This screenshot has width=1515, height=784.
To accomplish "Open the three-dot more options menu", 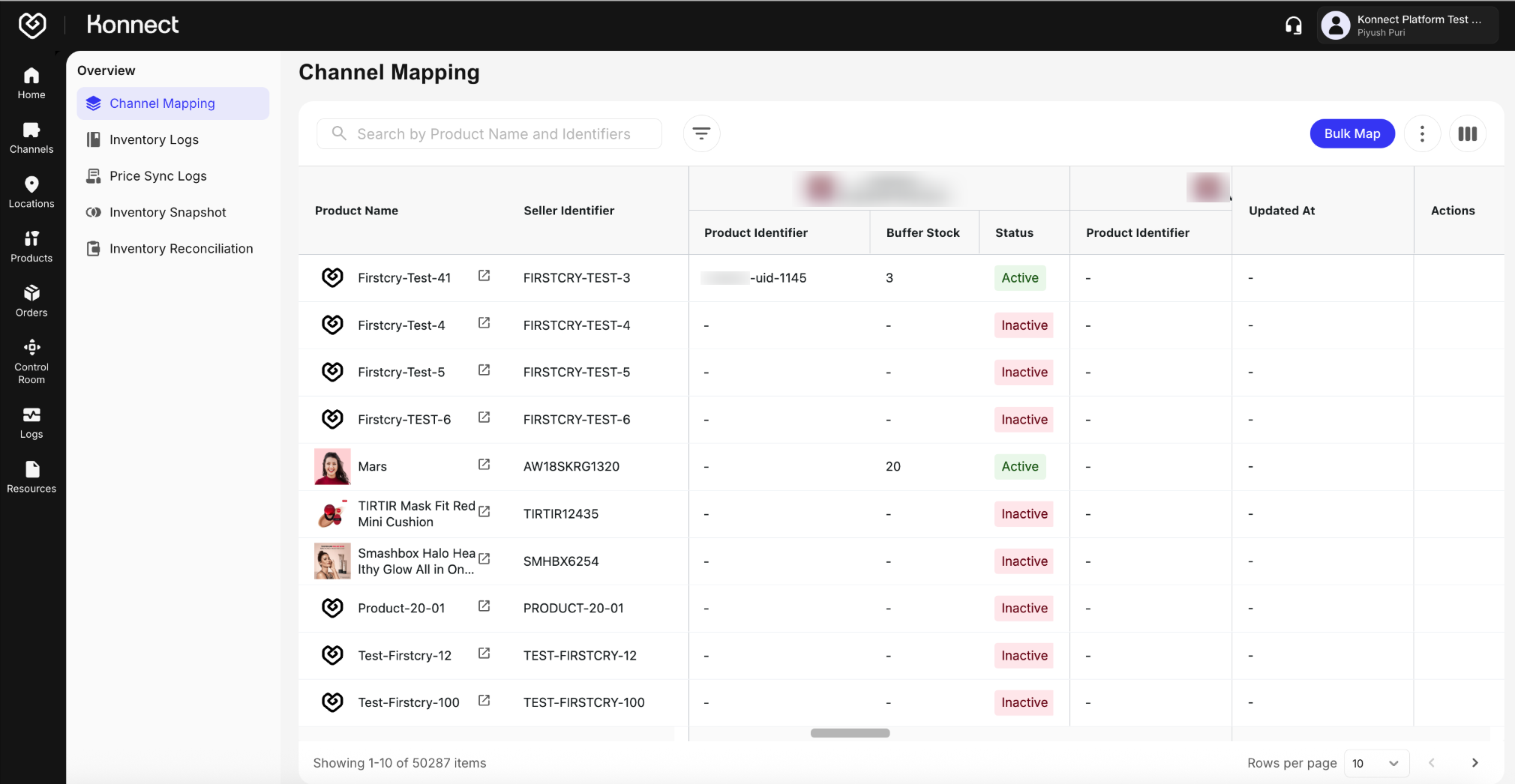I will (1422, 133).
